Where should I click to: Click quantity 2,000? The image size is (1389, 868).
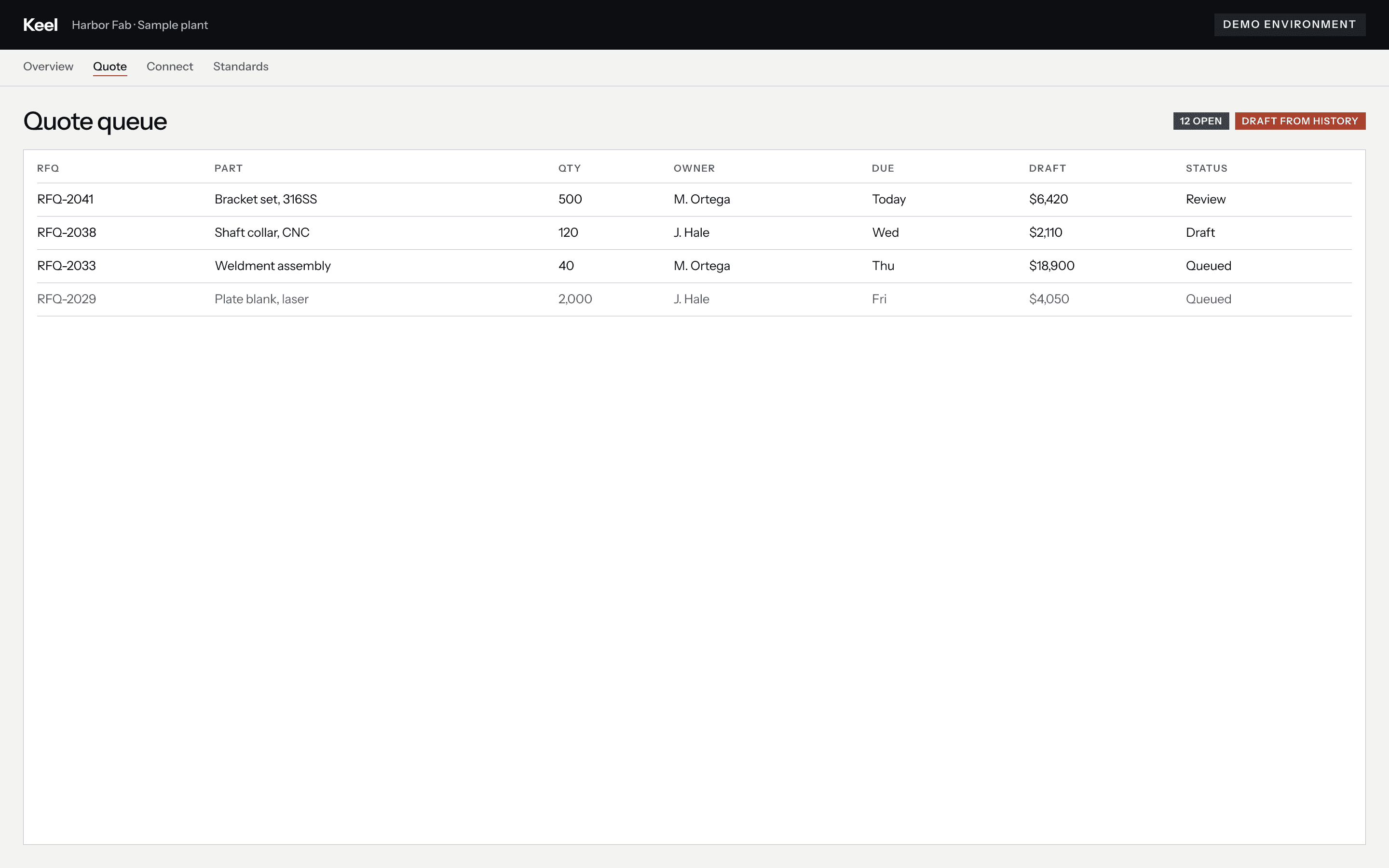point(575,299)
